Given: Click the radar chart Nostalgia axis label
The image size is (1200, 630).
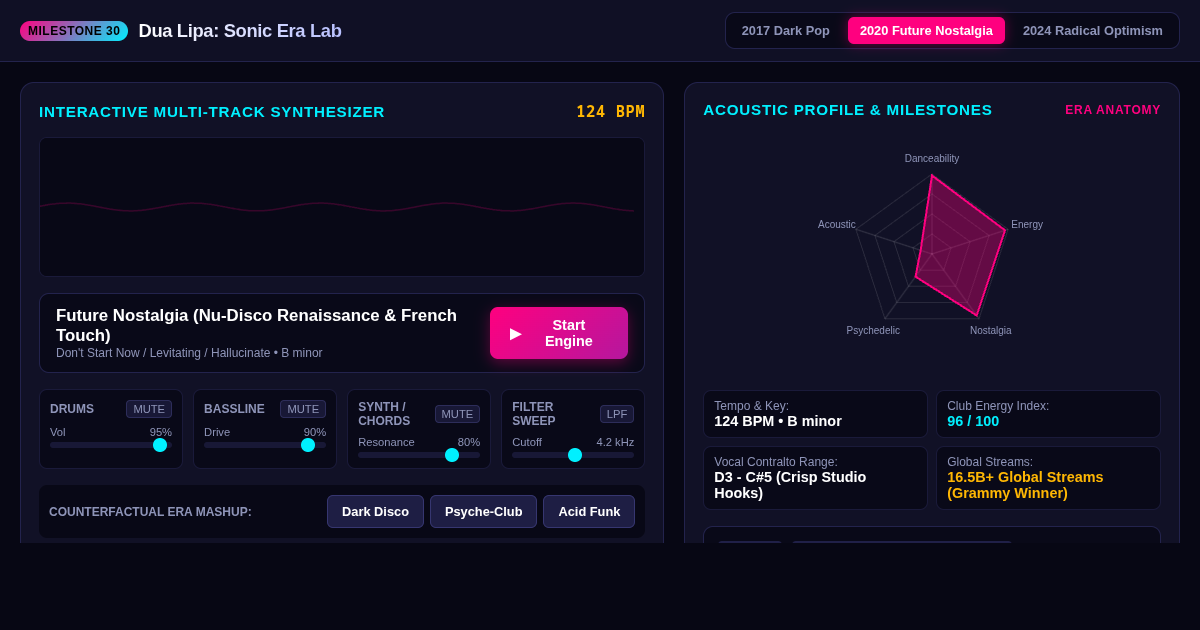Looking at the screenshot, I should pyautogui.click(x=990, y=330).
